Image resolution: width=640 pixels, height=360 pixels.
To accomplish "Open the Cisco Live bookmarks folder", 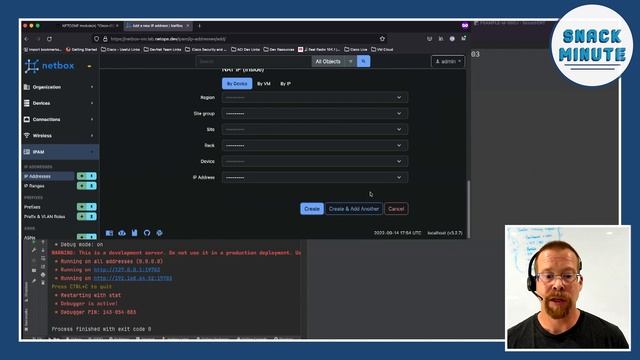I will point(356,49).
